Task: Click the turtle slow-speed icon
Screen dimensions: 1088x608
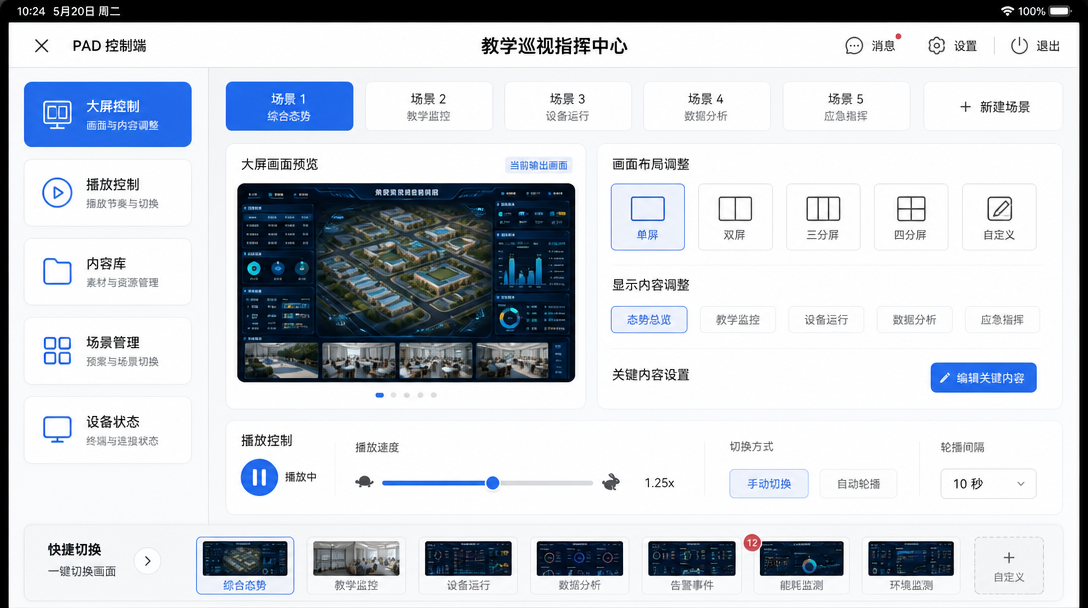Action: tap(364, 482)
